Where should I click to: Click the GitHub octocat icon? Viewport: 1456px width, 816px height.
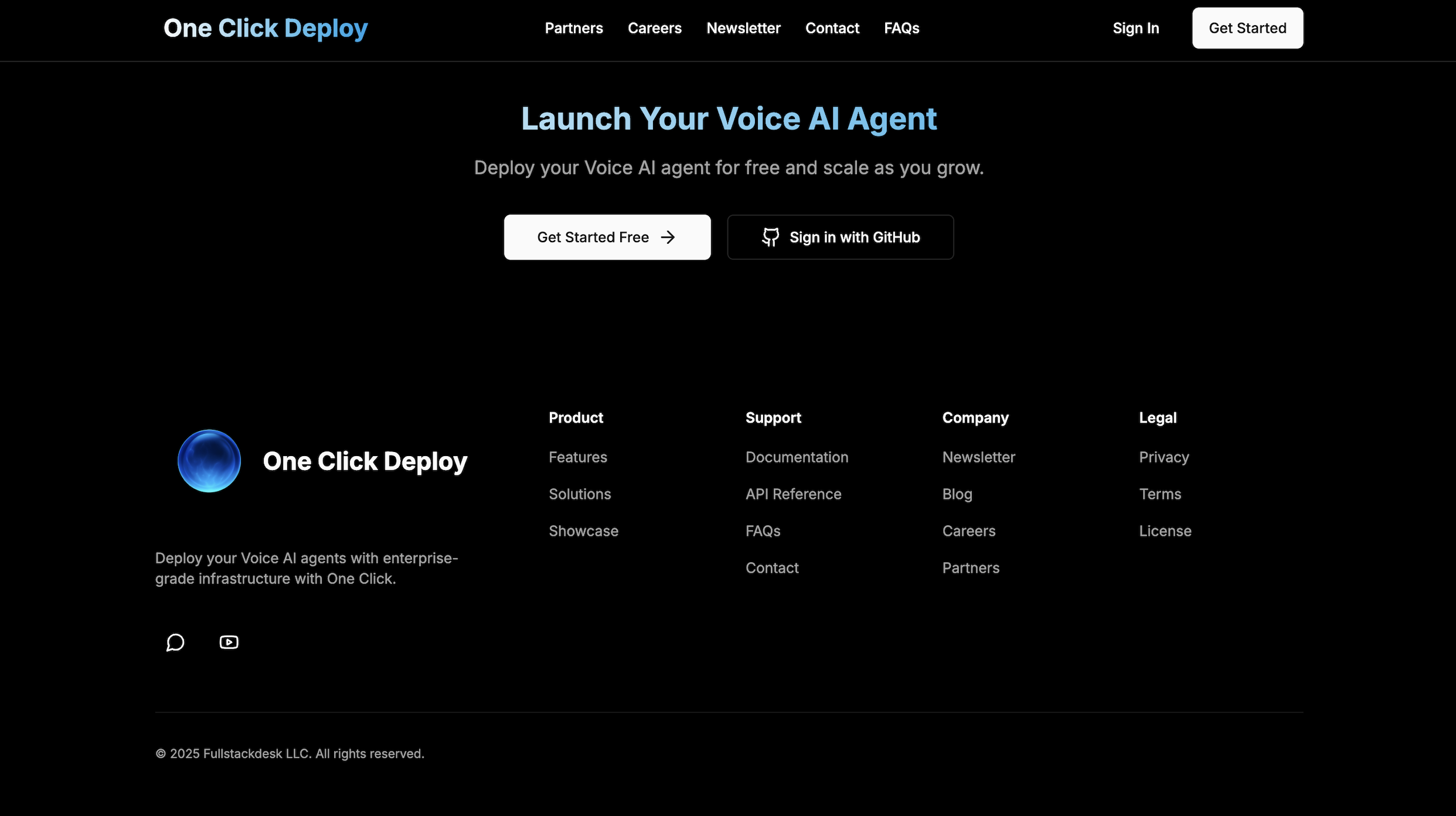click(x=770, y=237)
